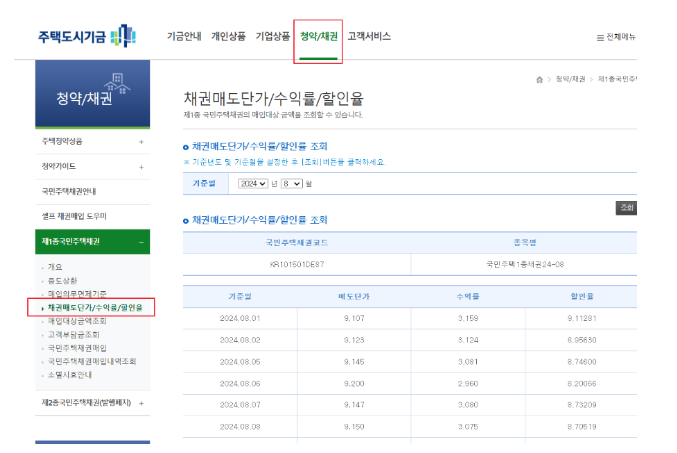677x453 pixels.
Task: Expand the 주택청약상품 plus icon
Action: tap(141, 142)
